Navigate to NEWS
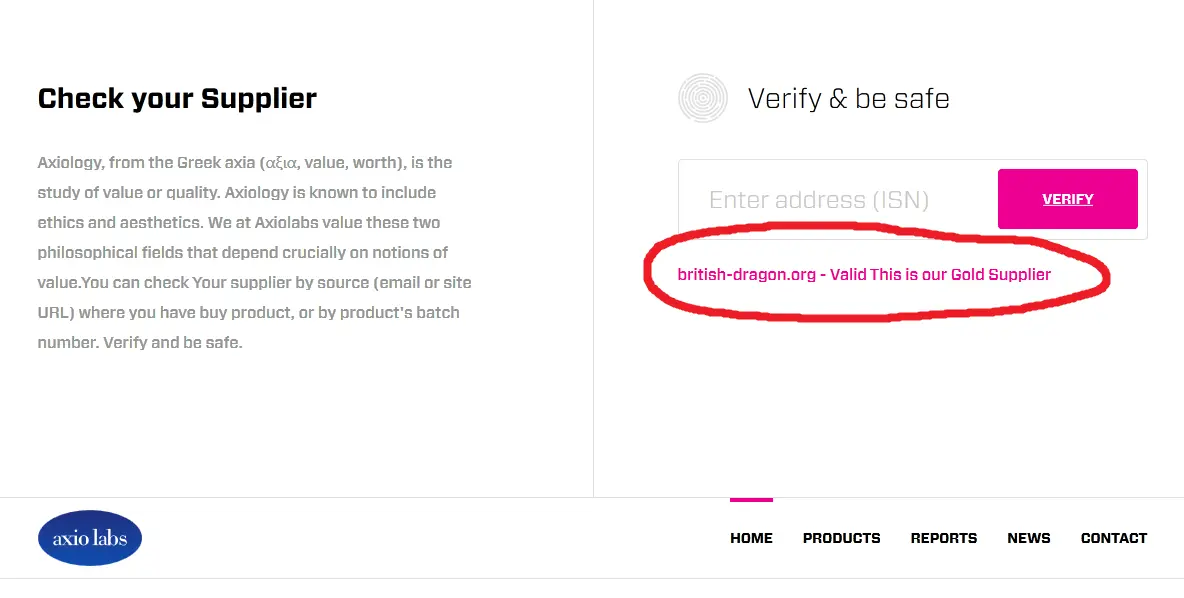Screen dimensions: 1184x598 click(1028, 538)
